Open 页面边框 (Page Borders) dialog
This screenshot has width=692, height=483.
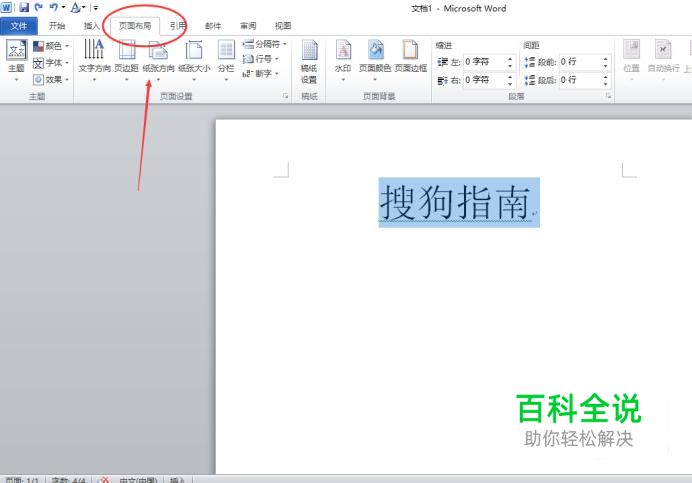[x=410, y=57]
